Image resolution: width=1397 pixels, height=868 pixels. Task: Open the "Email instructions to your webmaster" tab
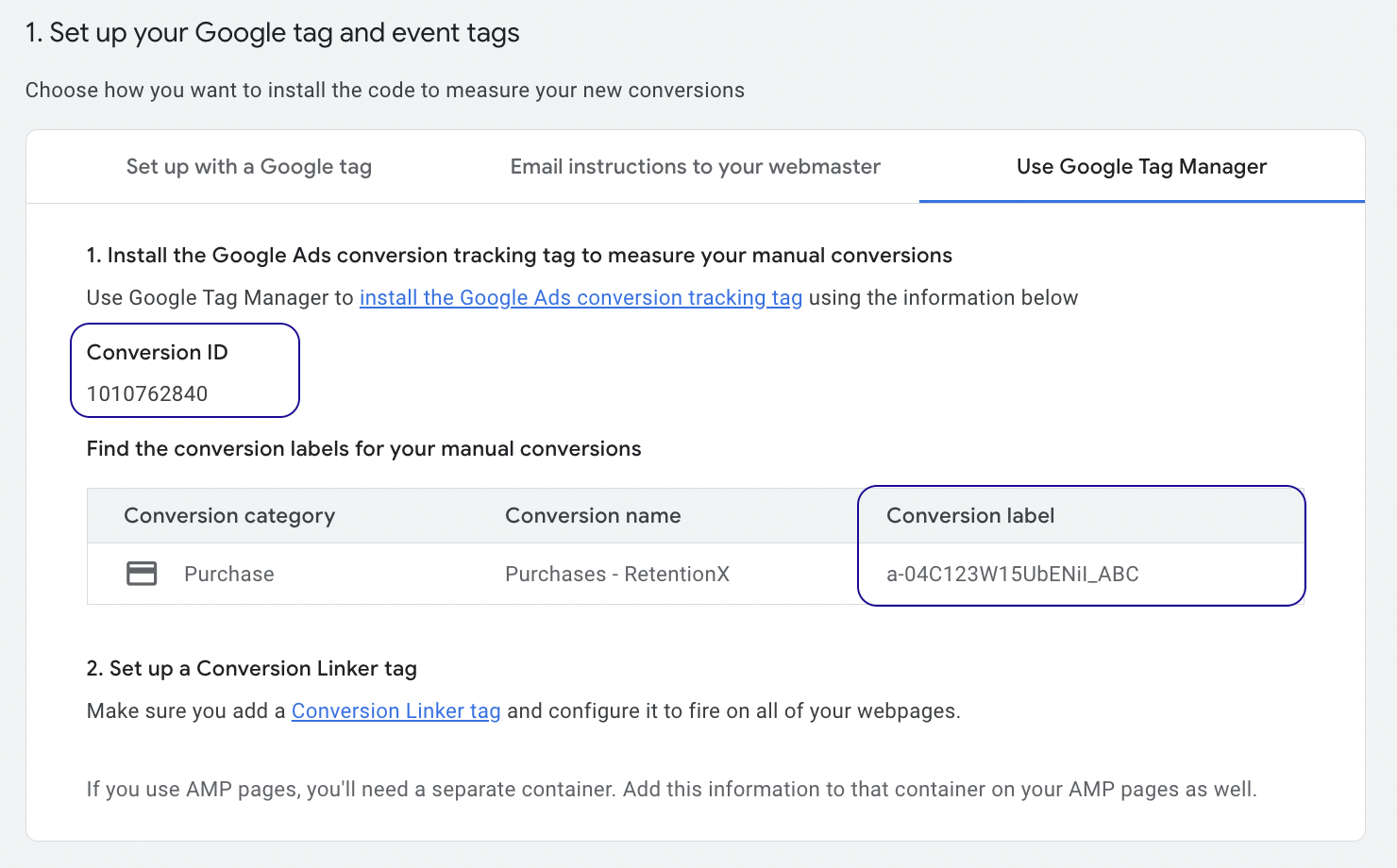click(695, 166)
